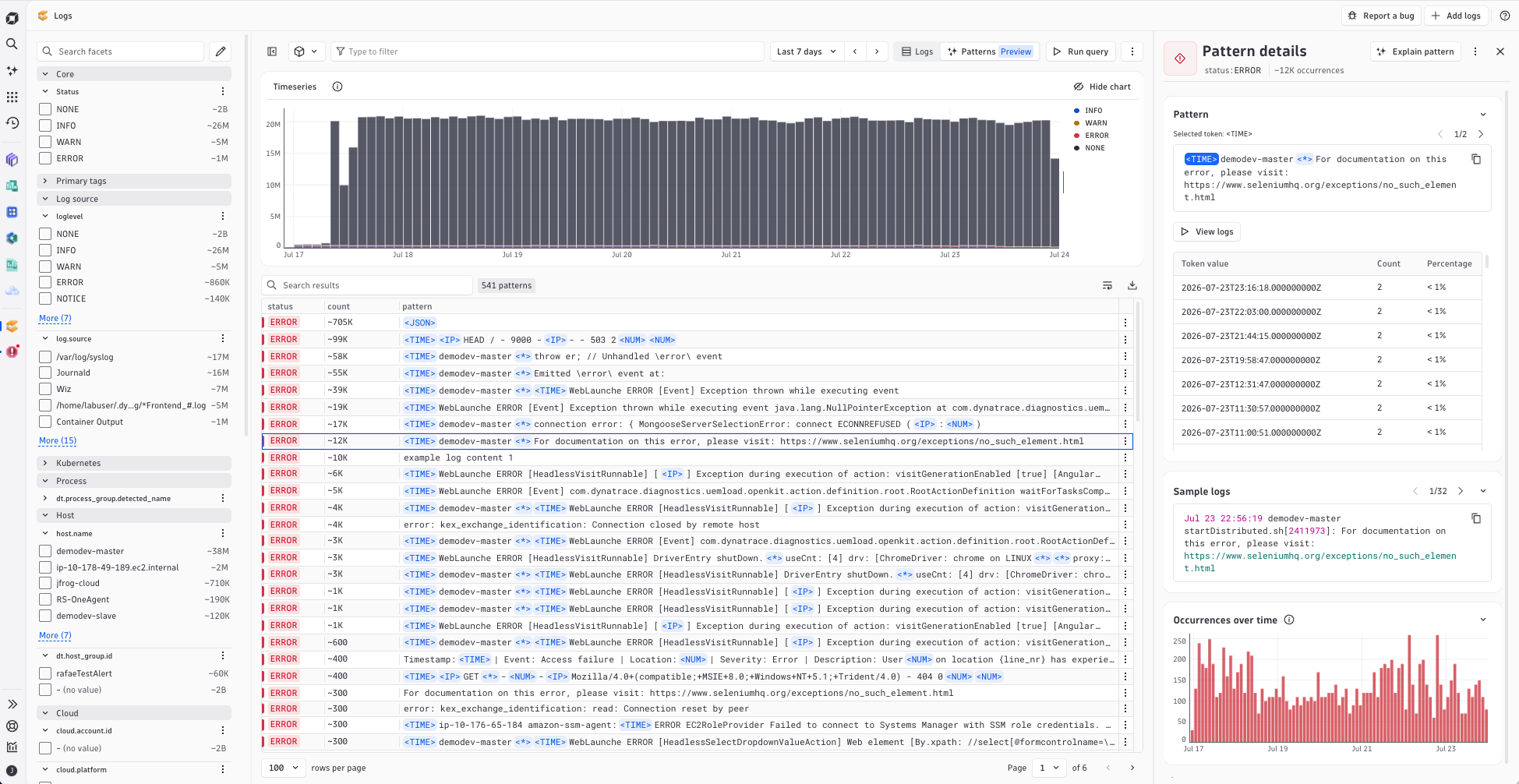Viewport: 1519px width, 784px height.
Task: Click Occurrences over time info icon
Action: pos(1289,620)
